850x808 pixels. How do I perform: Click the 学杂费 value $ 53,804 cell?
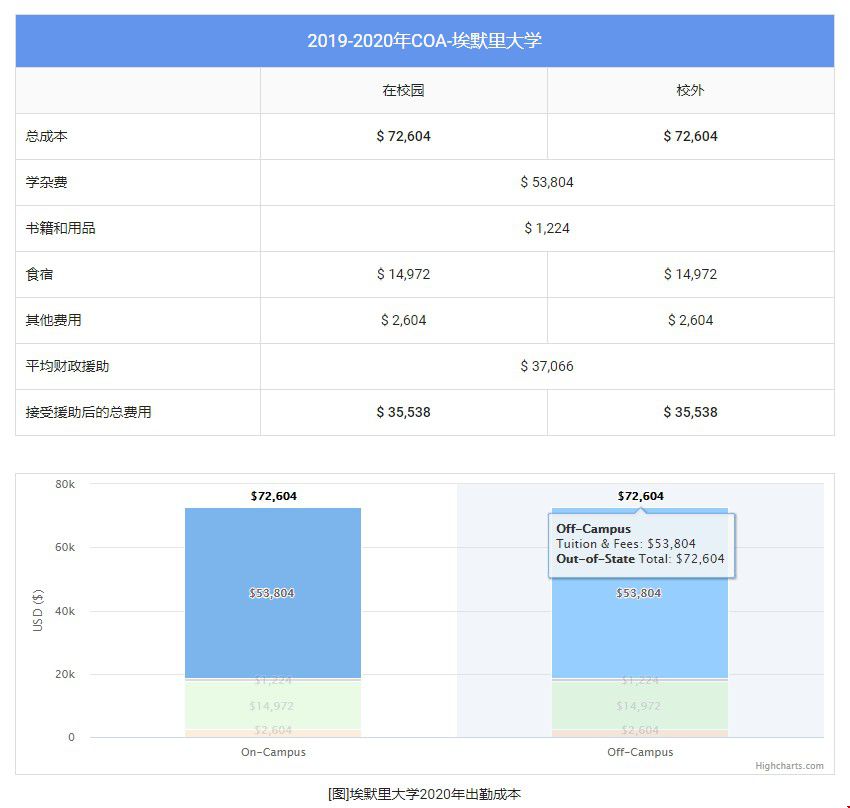[x=546, y=182]
